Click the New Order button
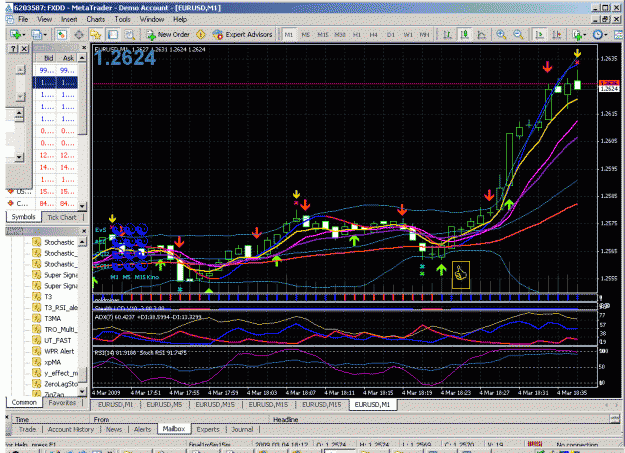The height and width of the screenshot is (453, 625). click(168, 35)
